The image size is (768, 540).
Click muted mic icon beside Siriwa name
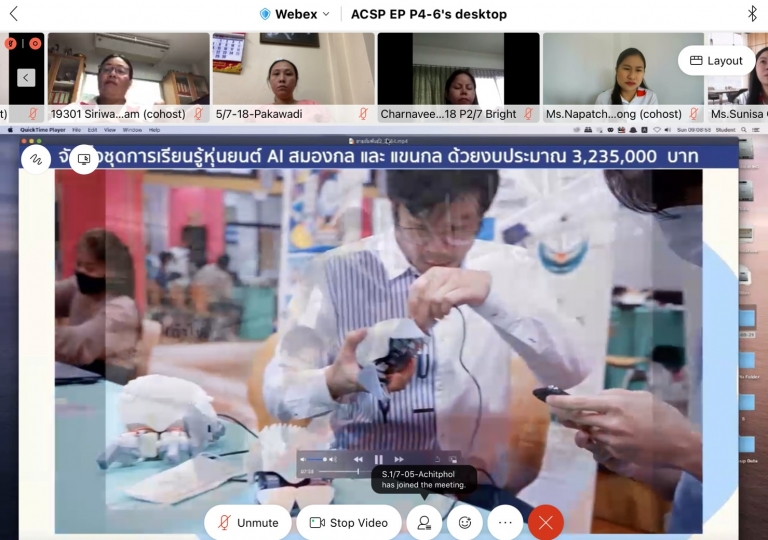click(x=198, y=114)
